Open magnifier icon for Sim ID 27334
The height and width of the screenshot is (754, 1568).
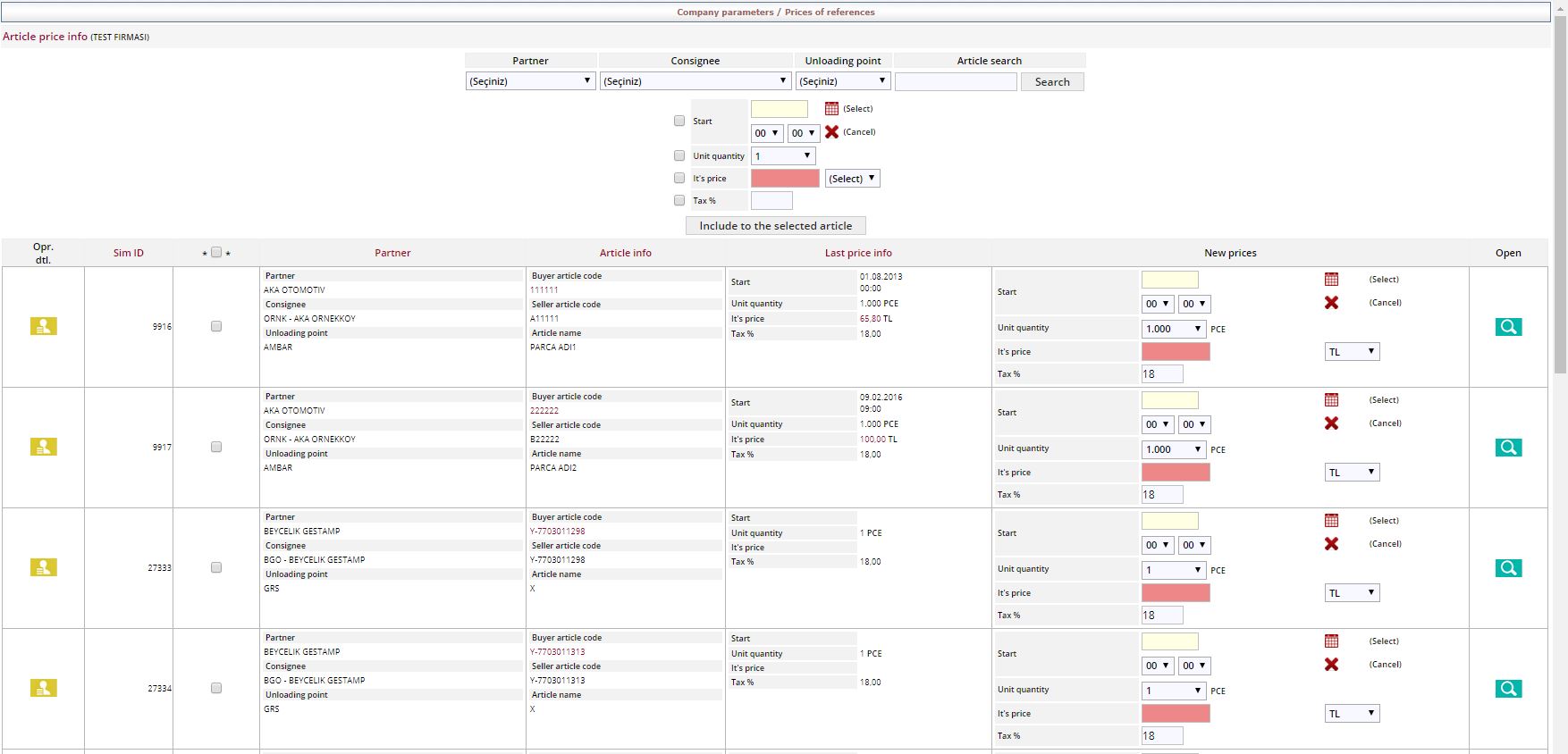click(1508, 689)
